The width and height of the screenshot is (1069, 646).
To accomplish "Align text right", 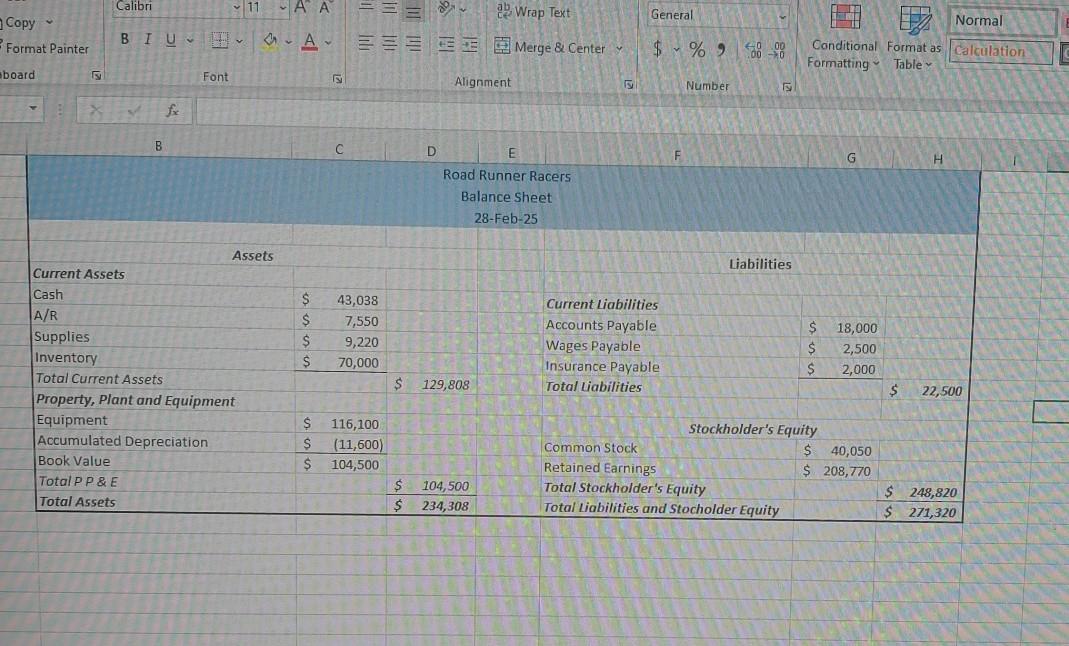I will tap(413, 44).
